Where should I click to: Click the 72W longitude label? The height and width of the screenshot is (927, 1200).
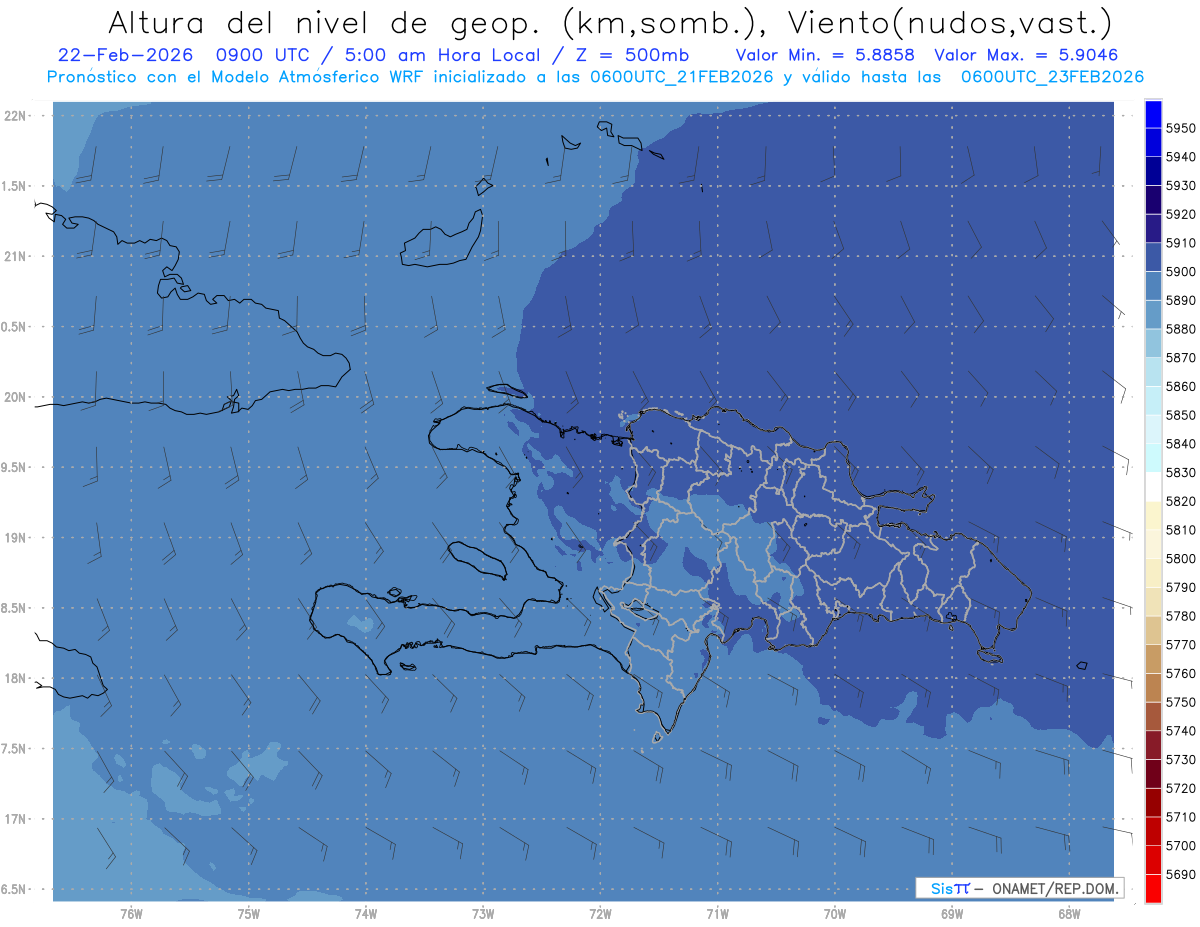click(601, 914)
